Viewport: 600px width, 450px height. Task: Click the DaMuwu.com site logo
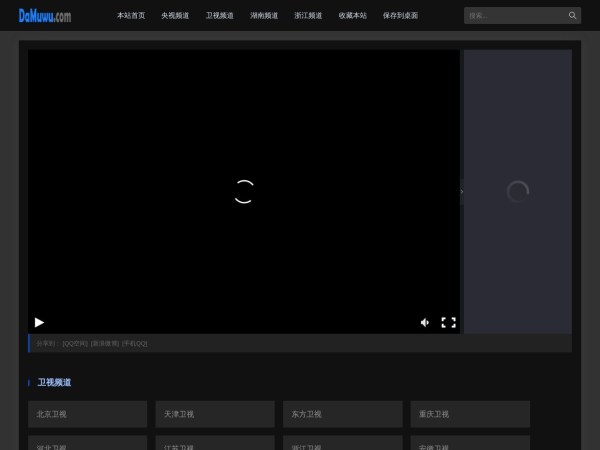point(45,16)
